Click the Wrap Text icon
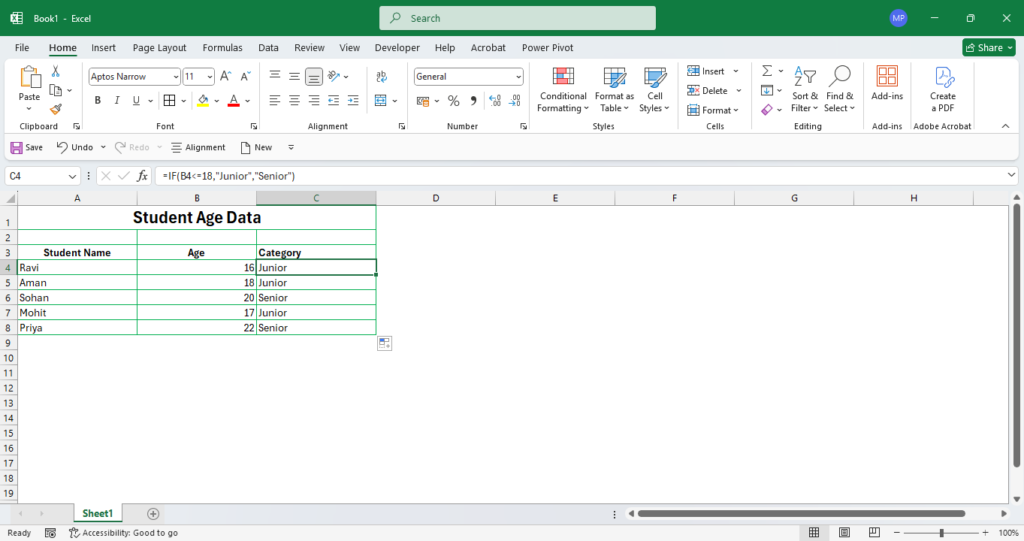This screenshot has height=541, width=1024. [x=381, y=76]
